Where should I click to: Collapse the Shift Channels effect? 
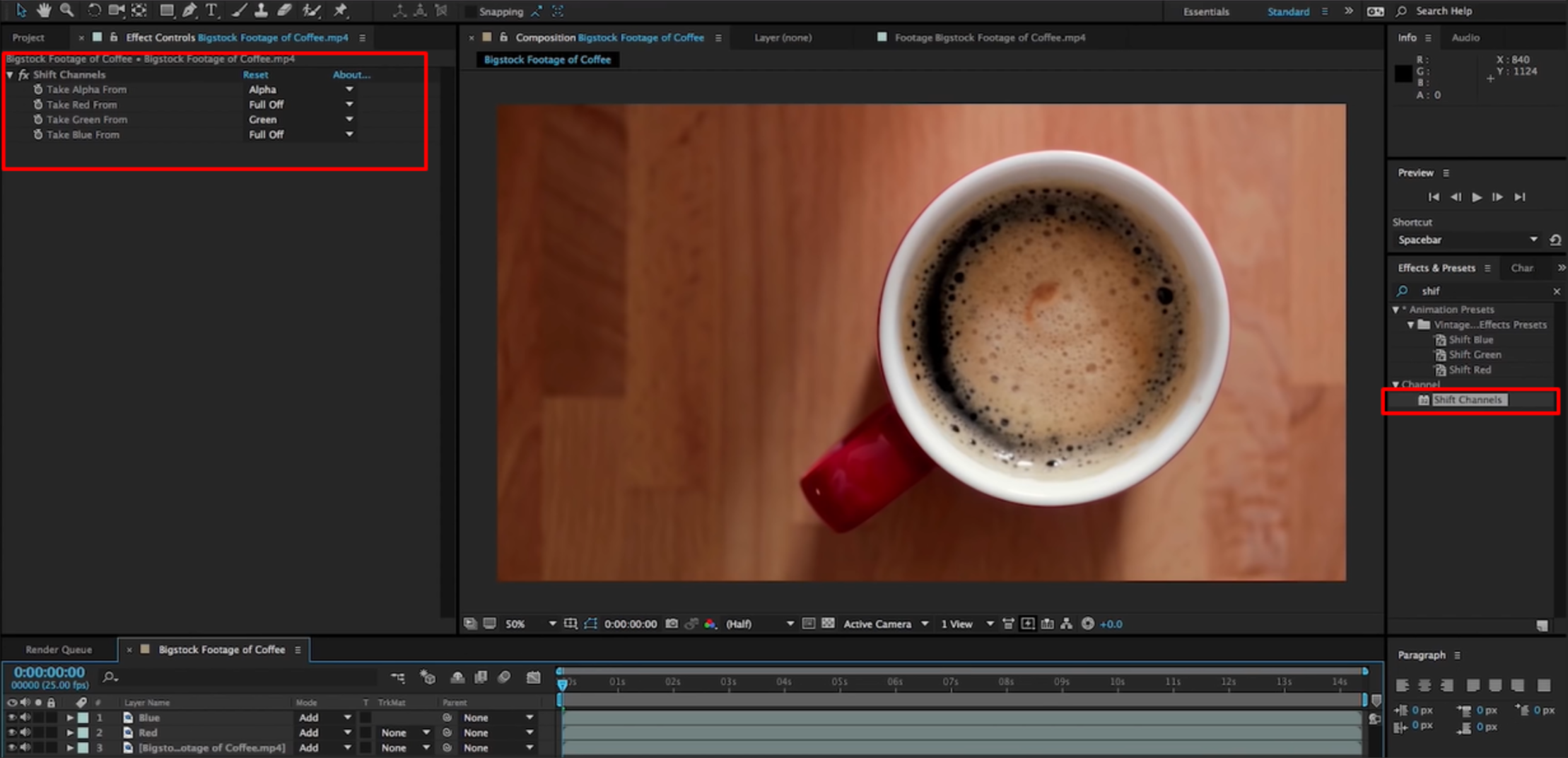pos(10,74)
